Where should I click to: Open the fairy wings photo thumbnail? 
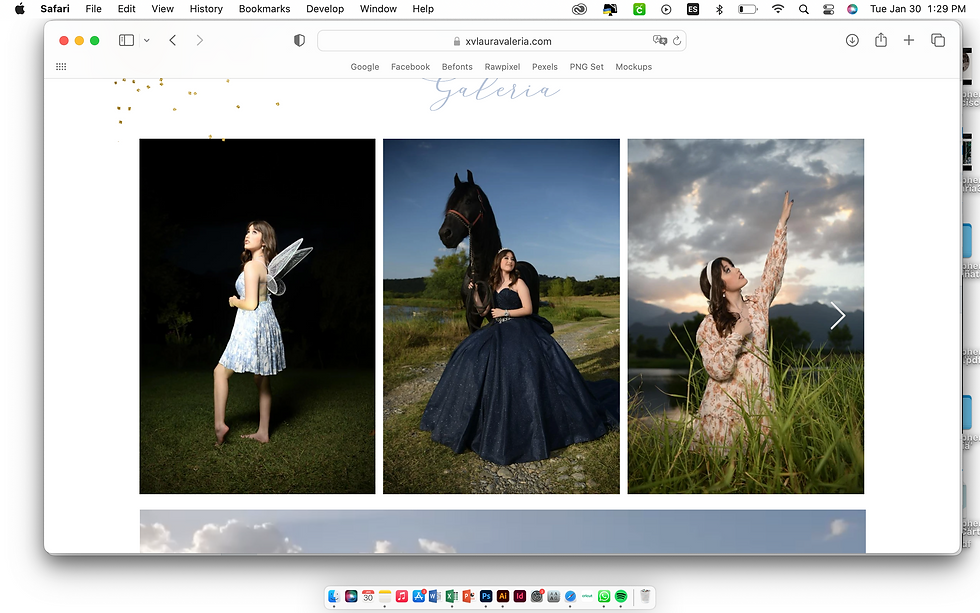[257, 316]
